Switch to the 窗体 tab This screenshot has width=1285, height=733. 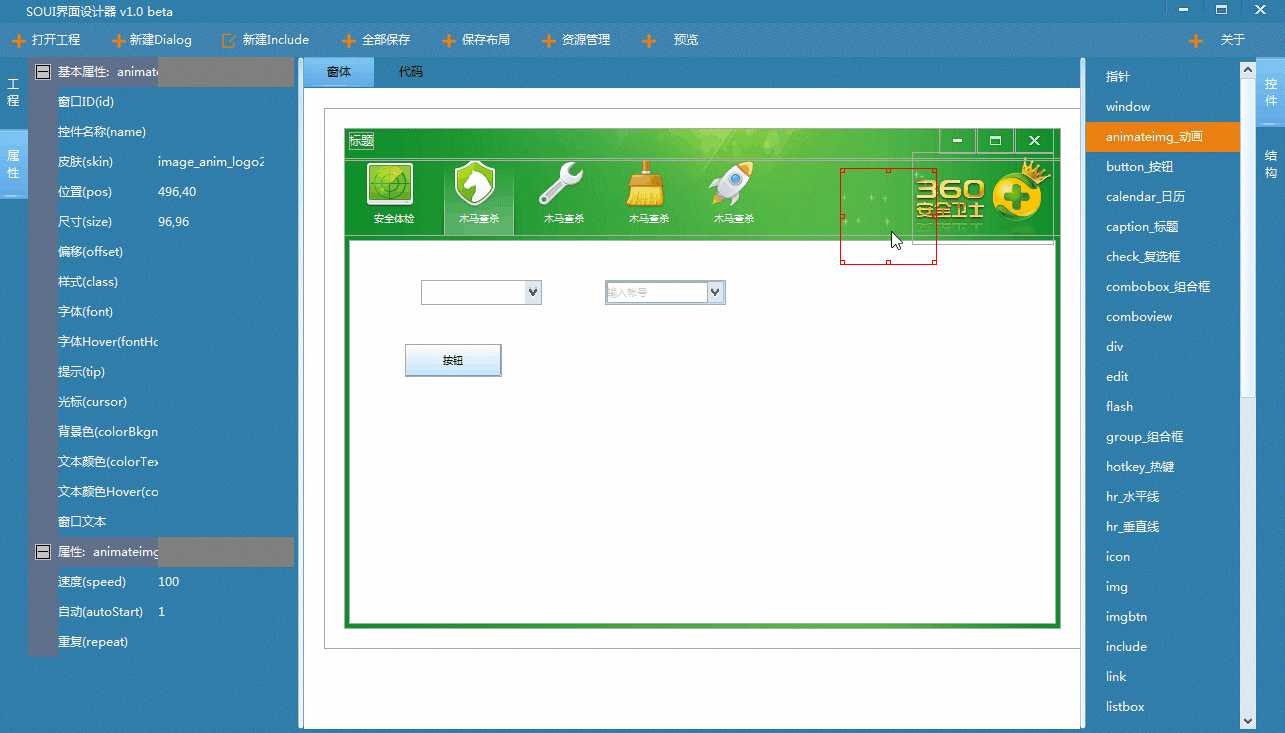pos(339,72)
